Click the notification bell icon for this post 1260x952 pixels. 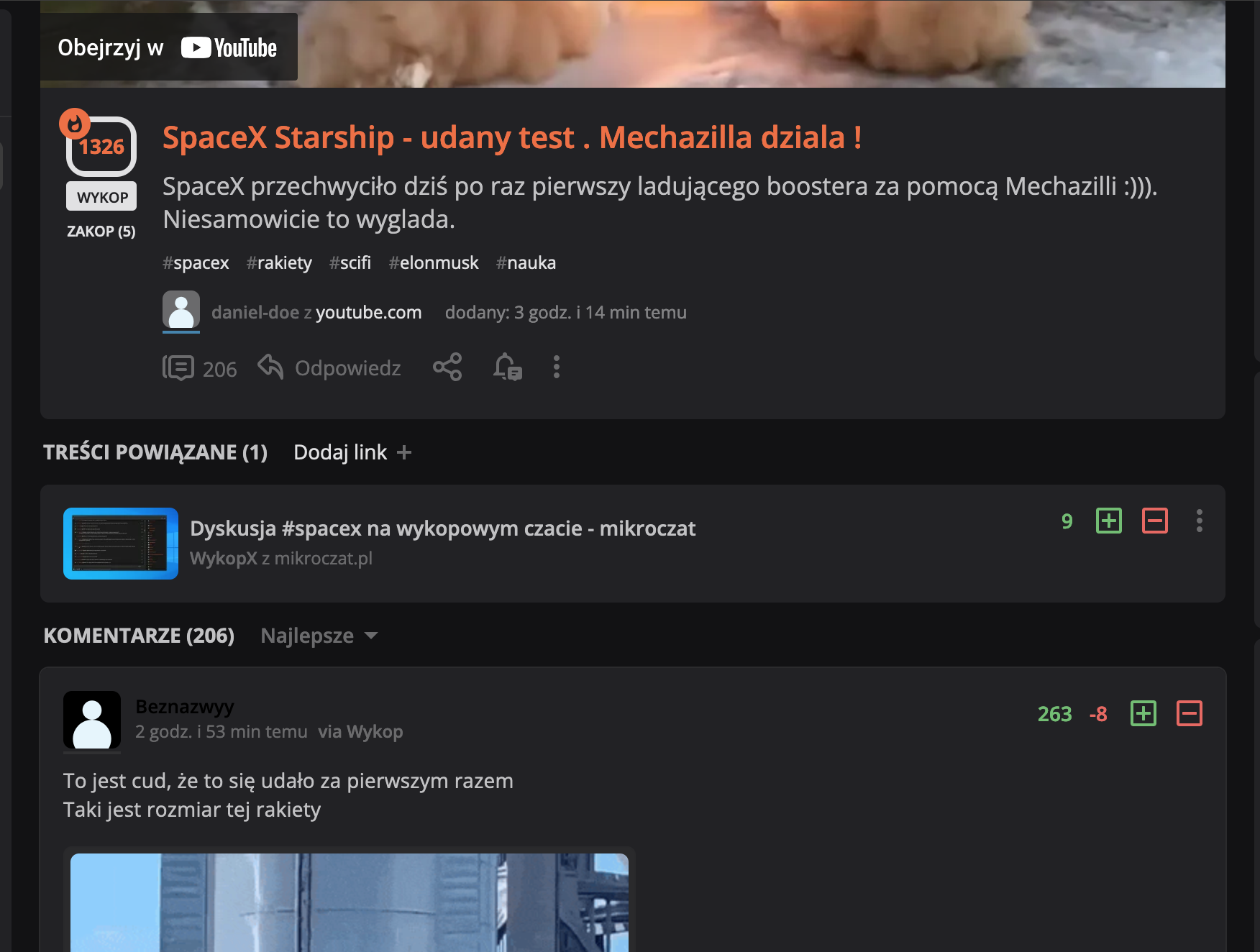pos(508,367)
